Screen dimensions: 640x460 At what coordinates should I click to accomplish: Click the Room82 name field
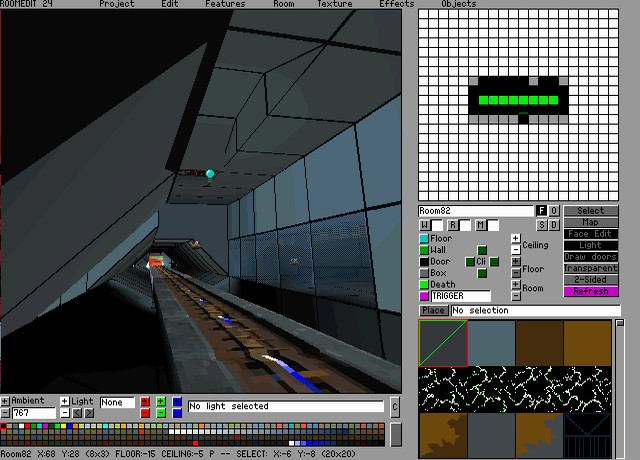[x=475, y=211]
